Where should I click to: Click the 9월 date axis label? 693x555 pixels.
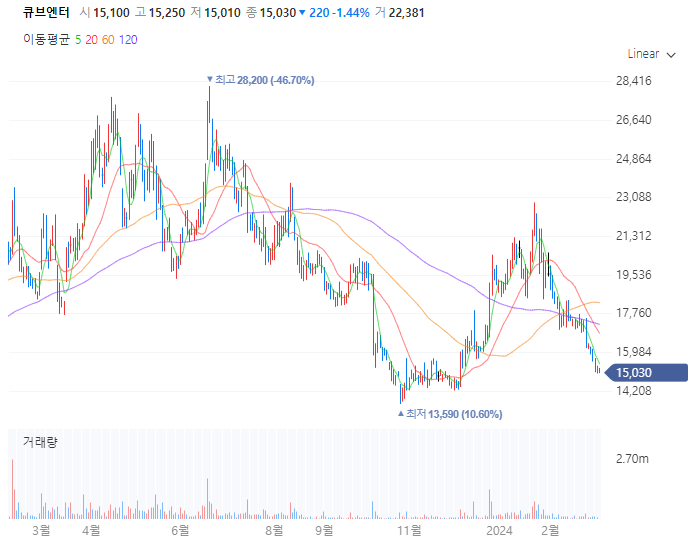[x=324, y=530]
